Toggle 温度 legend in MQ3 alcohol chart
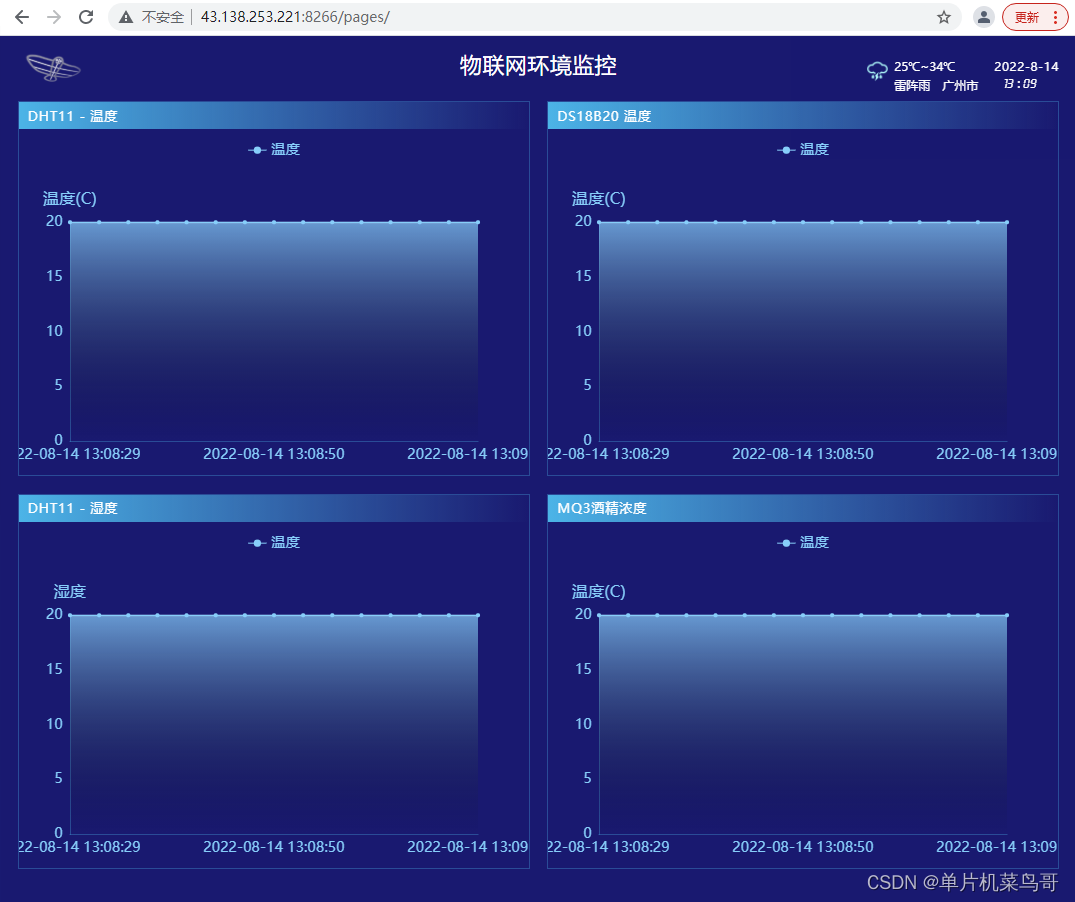Image resolution: width=1075 pixels, height=902 pixels. point(804,542)
